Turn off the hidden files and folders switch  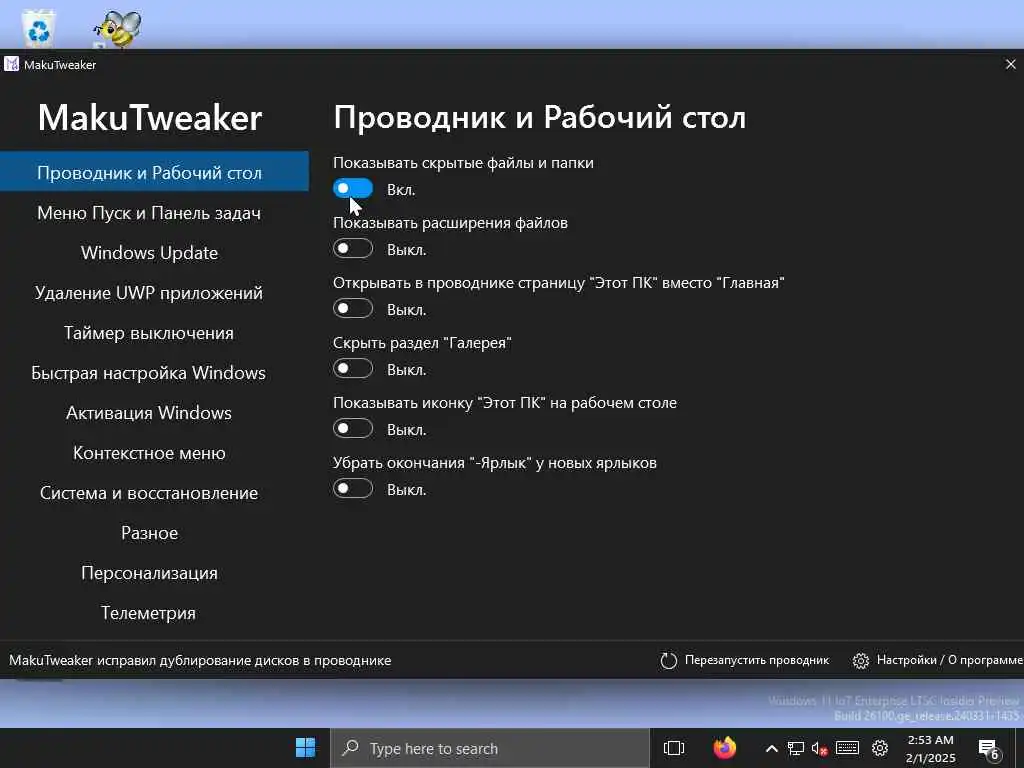(353, 189)
